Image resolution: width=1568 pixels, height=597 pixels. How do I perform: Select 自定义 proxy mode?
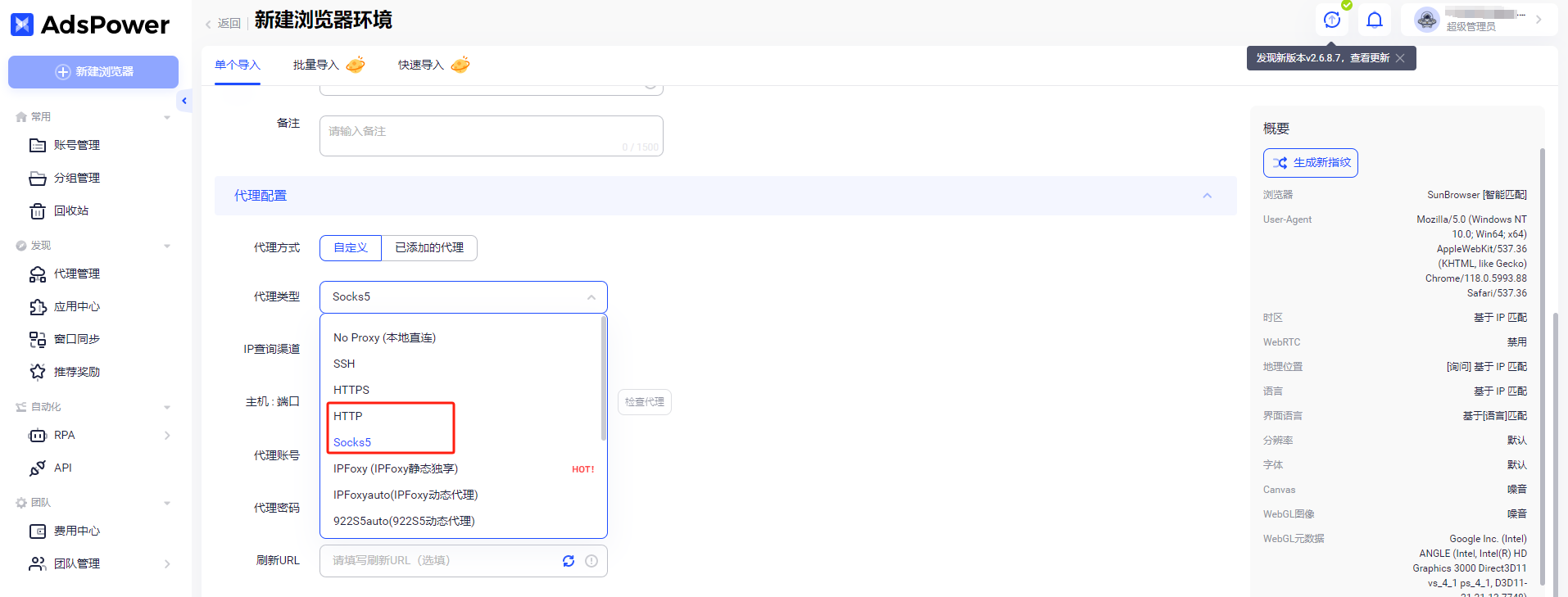[351, 247]
